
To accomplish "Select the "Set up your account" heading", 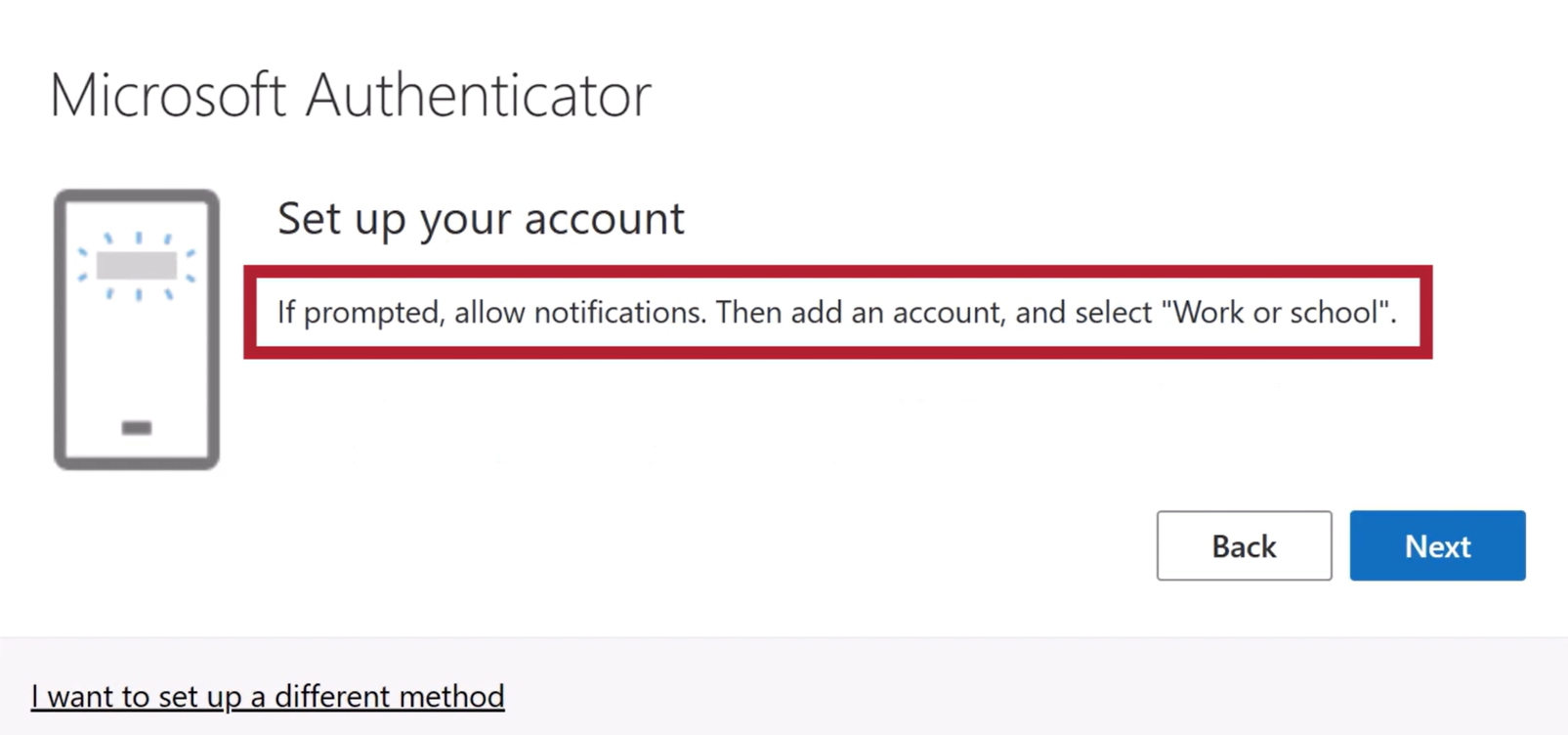I will point(481,218).
